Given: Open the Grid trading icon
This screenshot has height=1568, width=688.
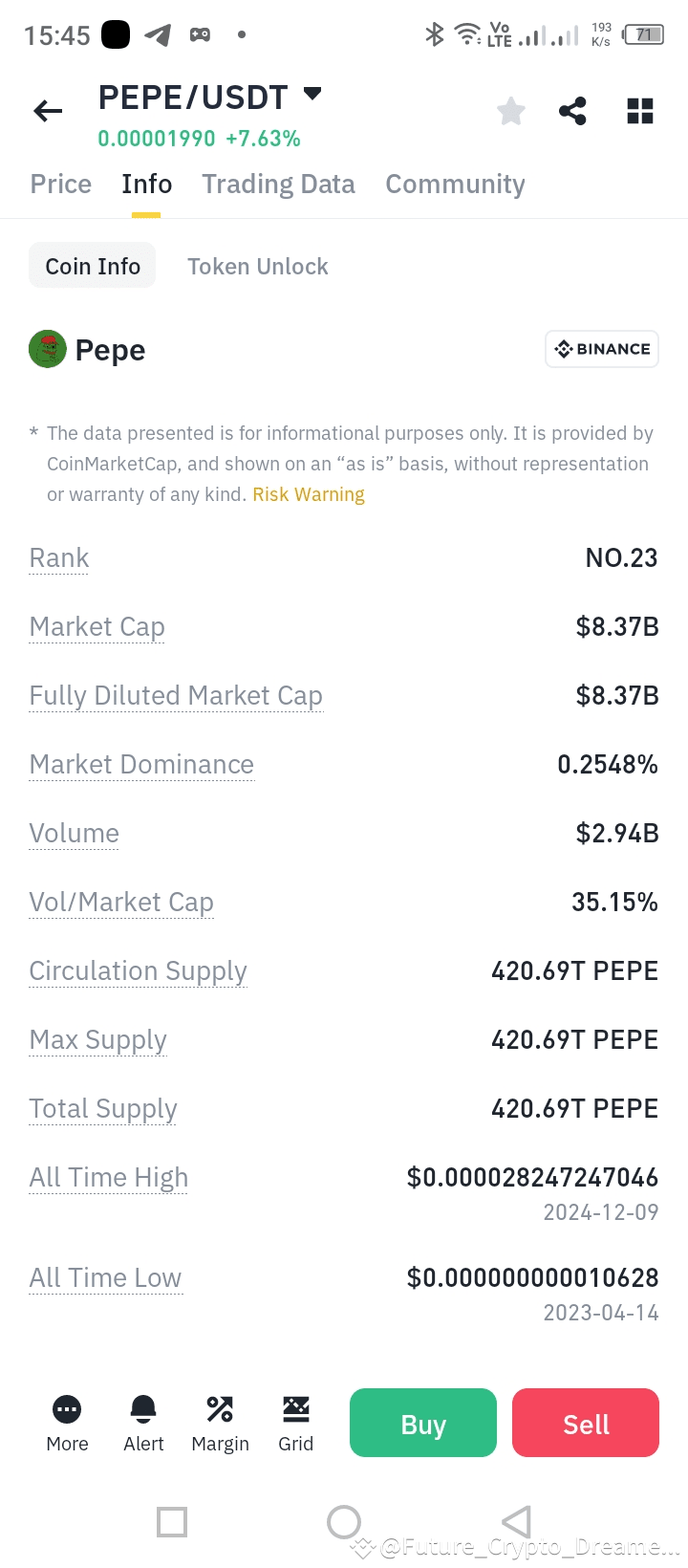Looking at the screenshot, I should pyautogui.click(x=296, y=1409).
